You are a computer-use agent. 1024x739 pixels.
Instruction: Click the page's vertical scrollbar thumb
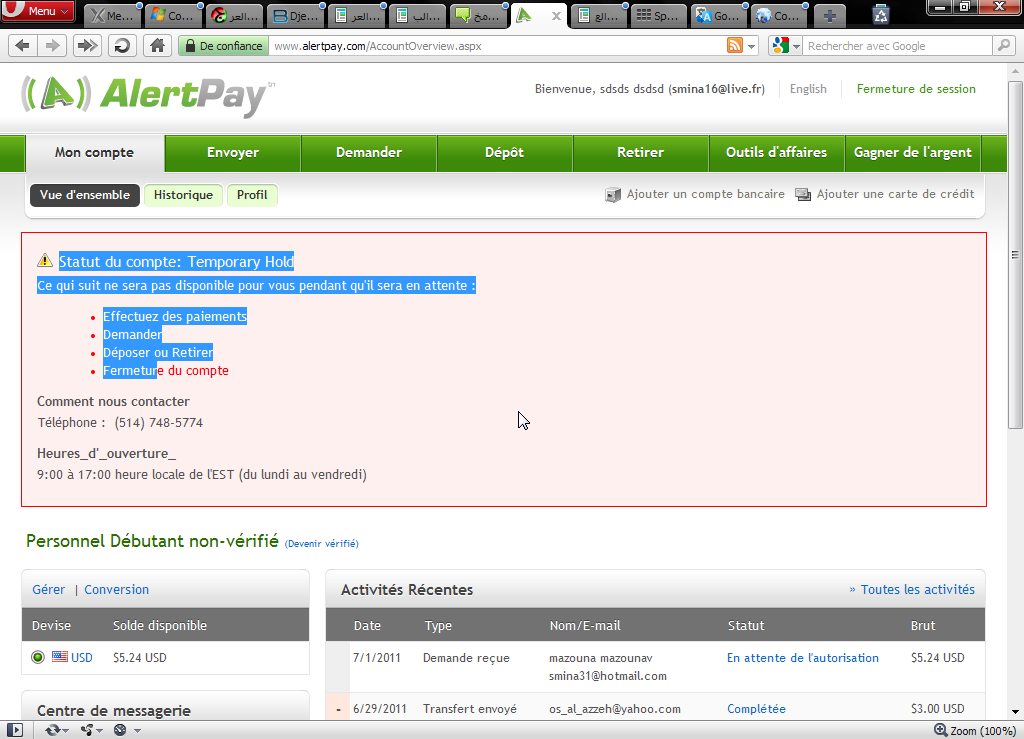click(1015, 255)
